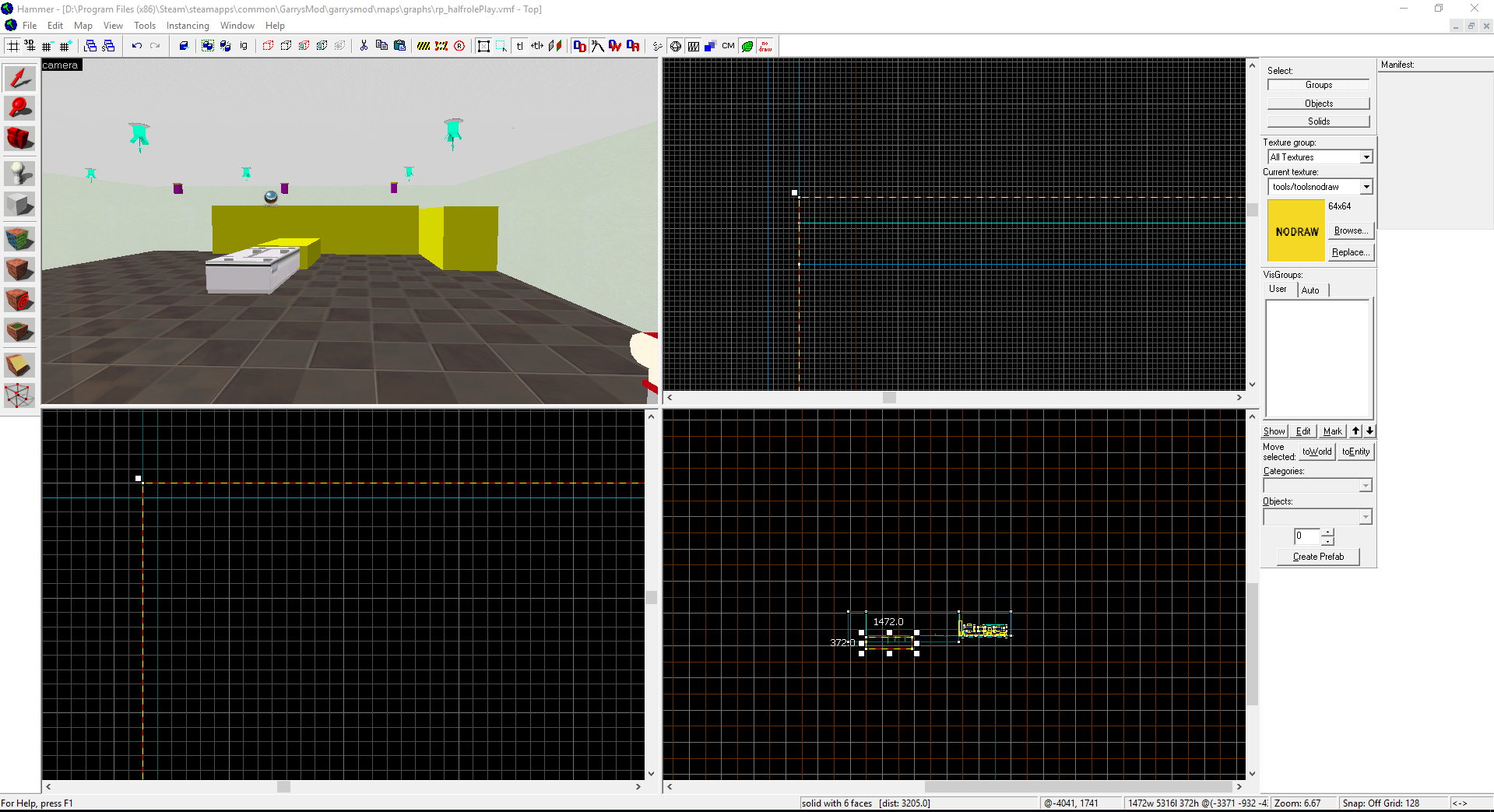Click the Browse... texture button
The height and width of the screenshot is (812, 1494).
point(1351,230)
